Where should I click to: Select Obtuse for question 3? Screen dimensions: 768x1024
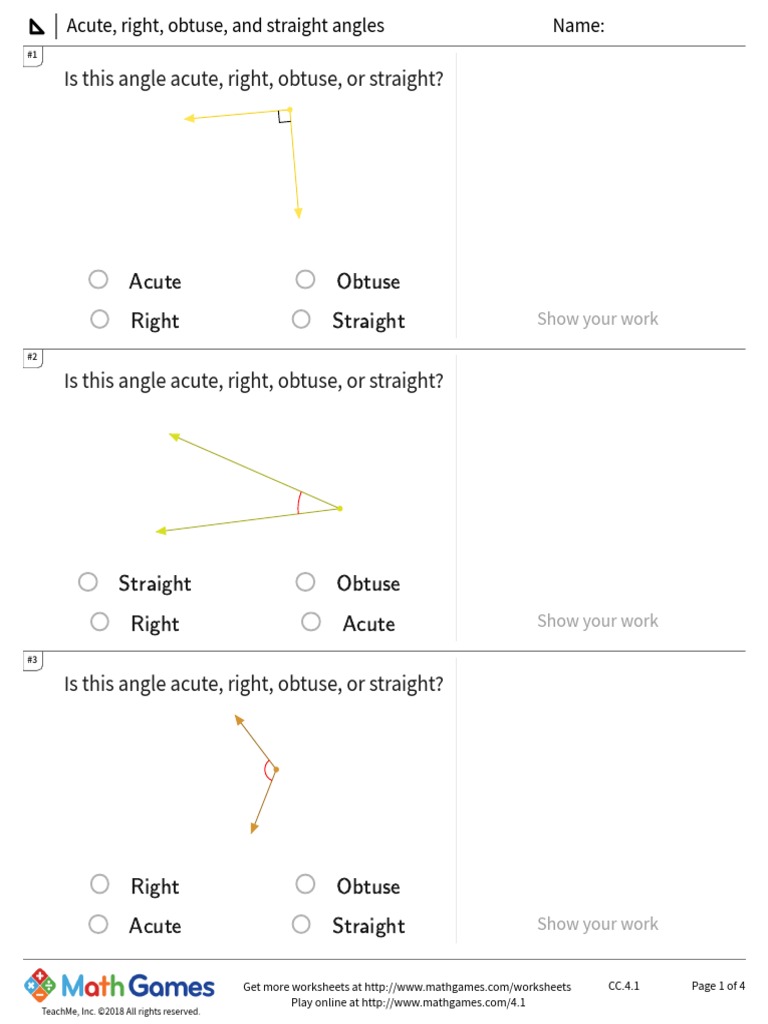pos(306,884)
